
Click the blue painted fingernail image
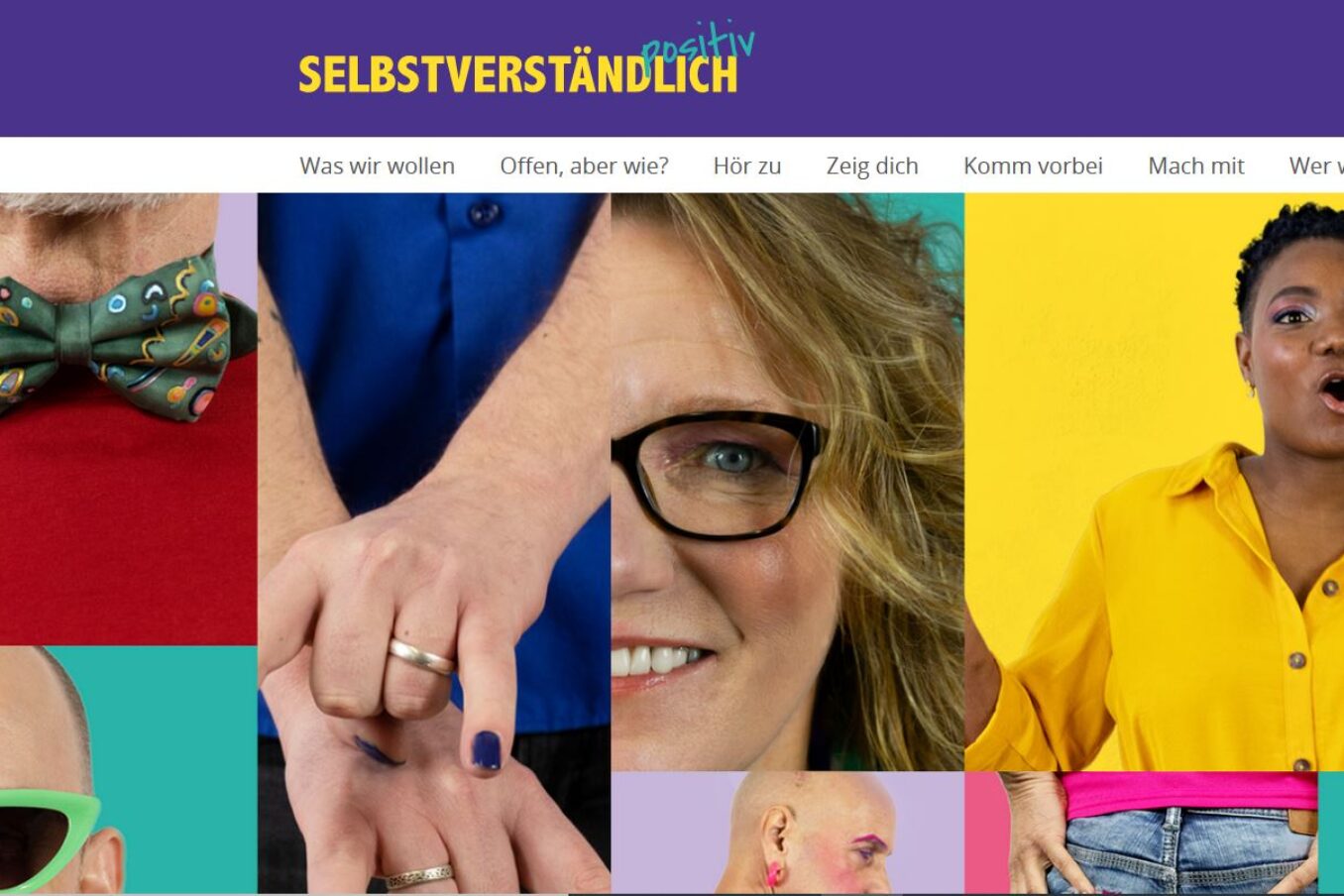click(x=486, y=750)
